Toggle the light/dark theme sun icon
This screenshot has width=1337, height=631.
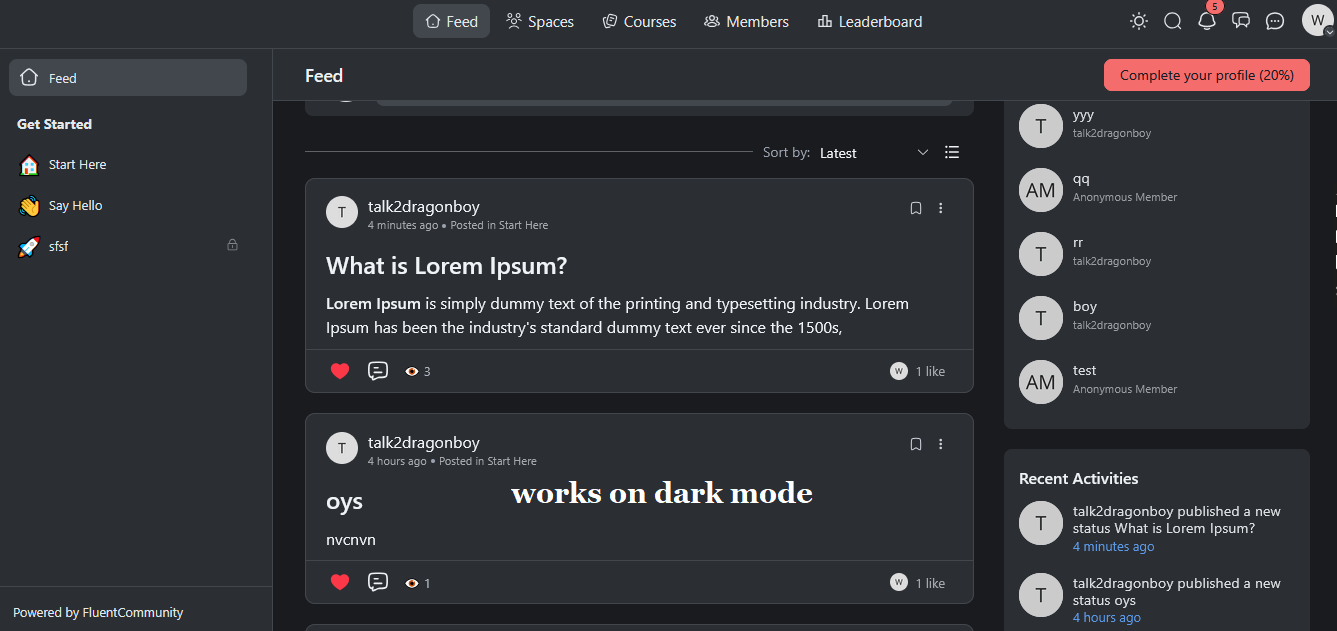1139,21
